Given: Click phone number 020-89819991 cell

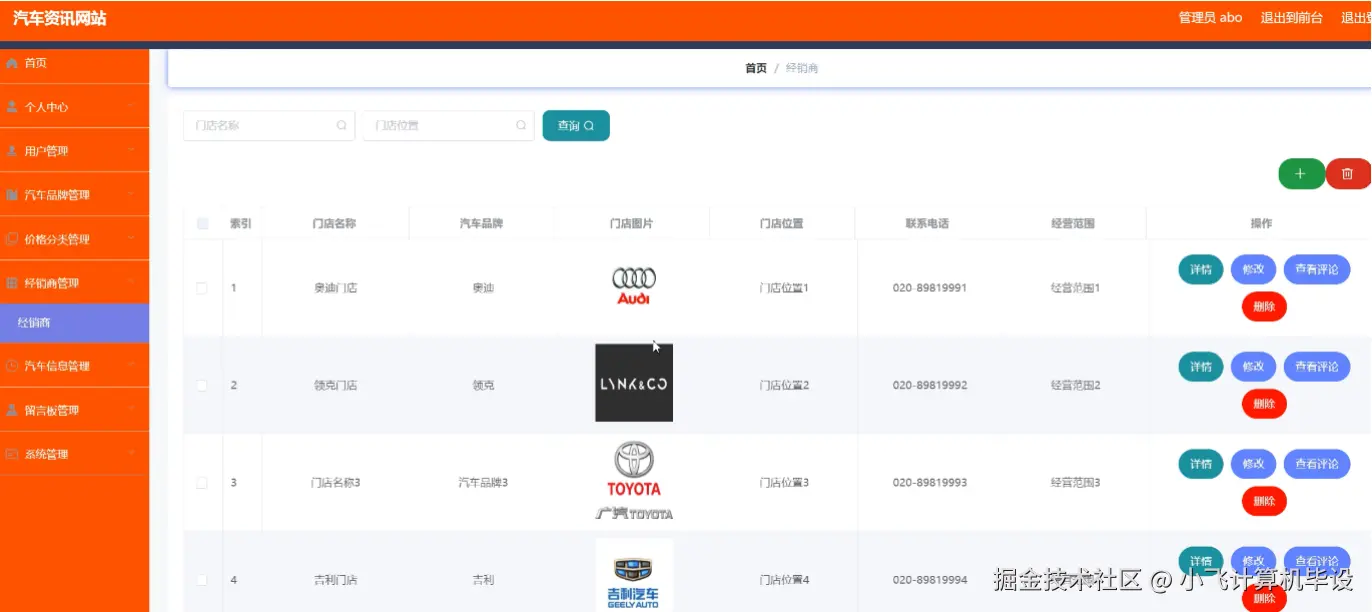Looking at the screenshot, I should (x=930, y=288).
